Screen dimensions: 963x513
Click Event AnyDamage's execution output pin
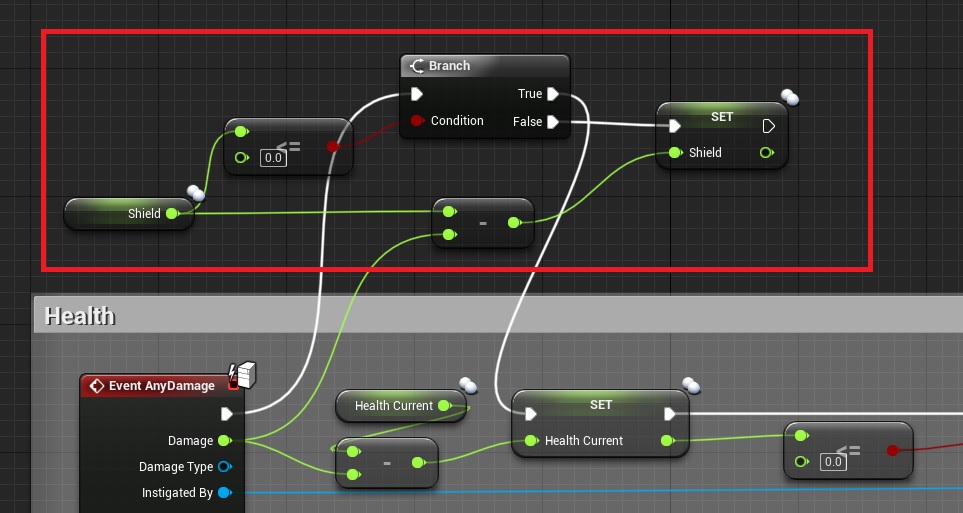click(227, 413)
